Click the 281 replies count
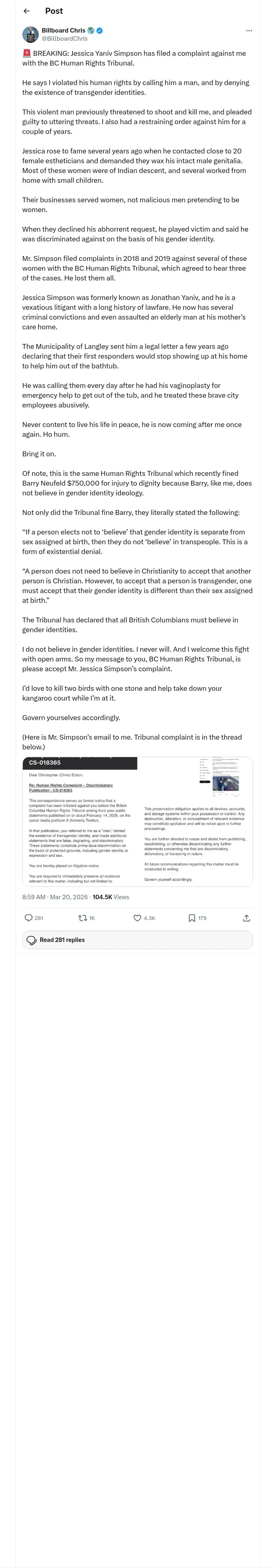Viewport: 275px width, 1568px height. [39, 918]
